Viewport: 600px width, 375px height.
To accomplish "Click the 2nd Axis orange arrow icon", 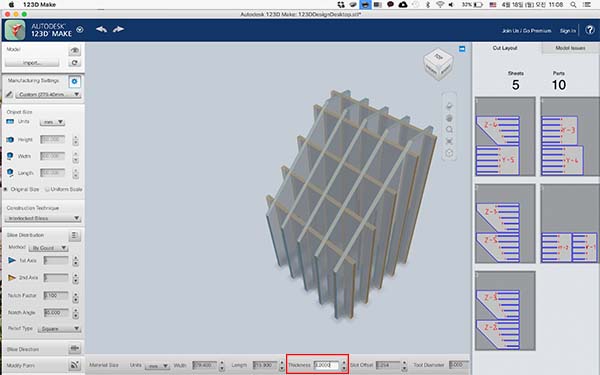I will 12,277.
